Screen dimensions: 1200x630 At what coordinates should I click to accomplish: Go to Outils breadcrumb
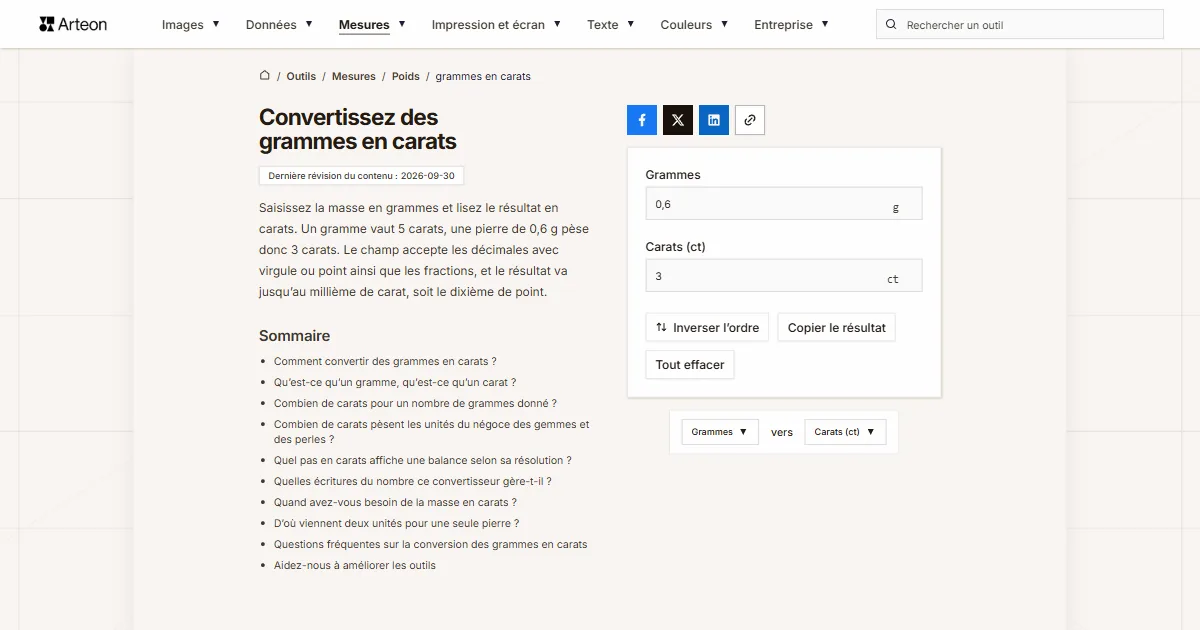pyautogui.click(x=301, y=76)
